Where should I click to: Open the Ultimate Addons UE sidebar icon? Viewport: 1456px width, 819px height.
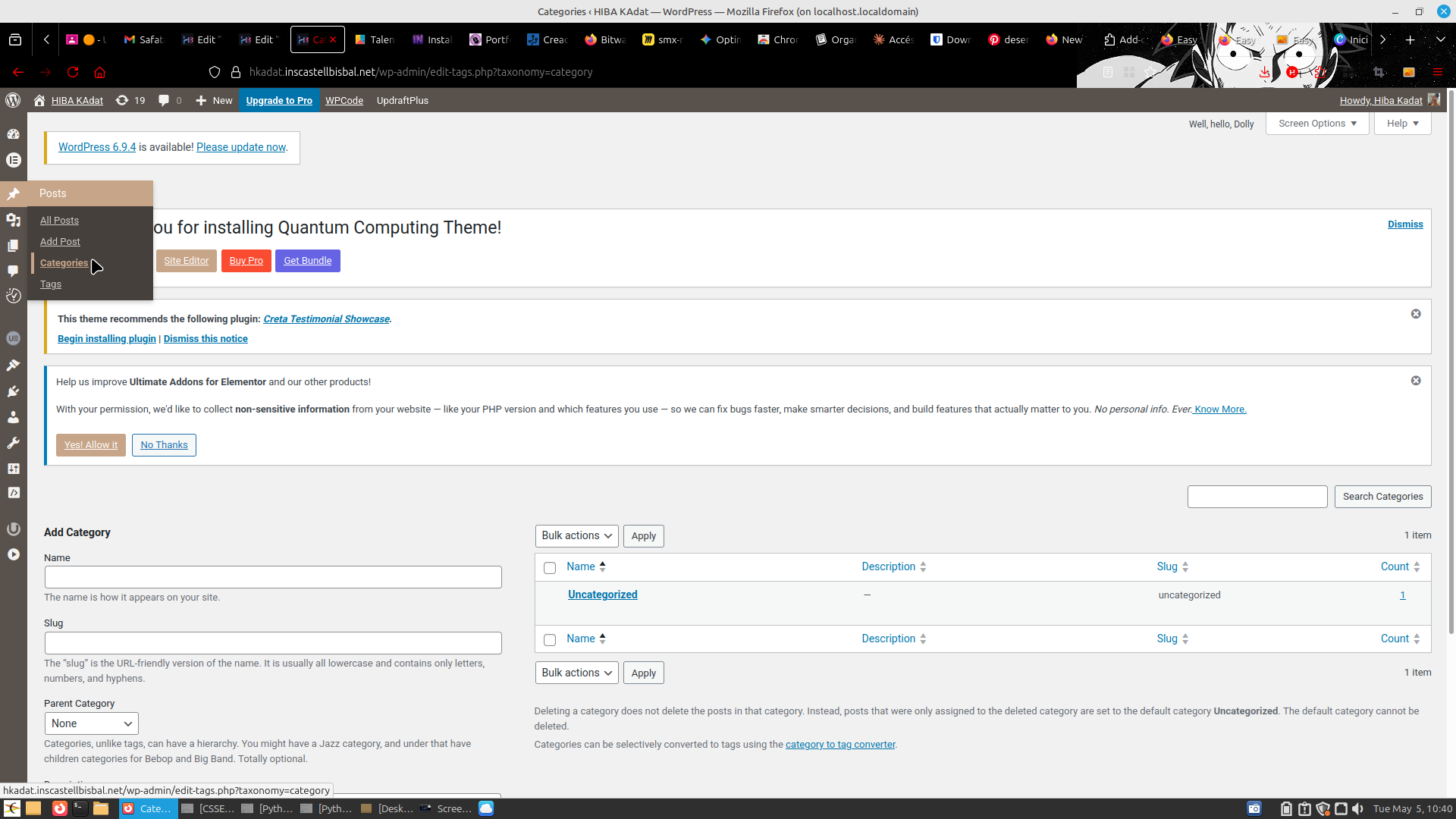click(13, 338)
